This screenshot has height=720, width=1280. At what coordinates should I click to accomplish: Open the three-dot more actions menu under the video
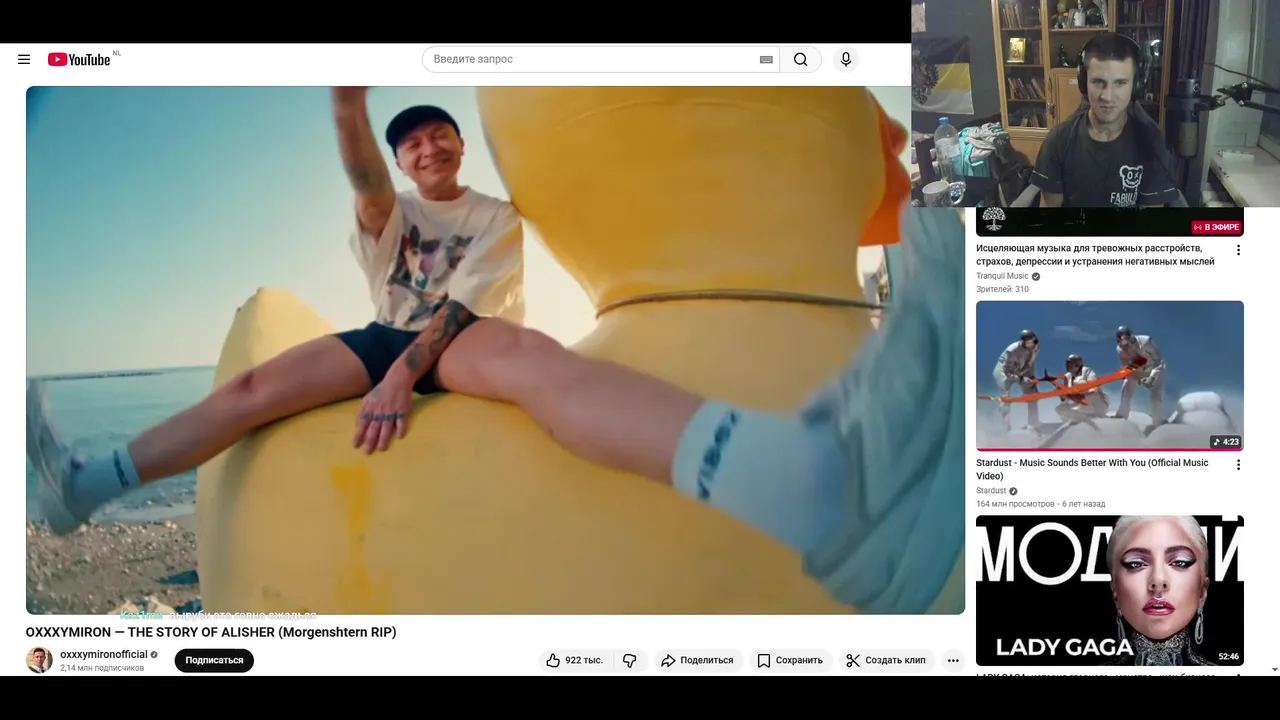coord(953,660)
